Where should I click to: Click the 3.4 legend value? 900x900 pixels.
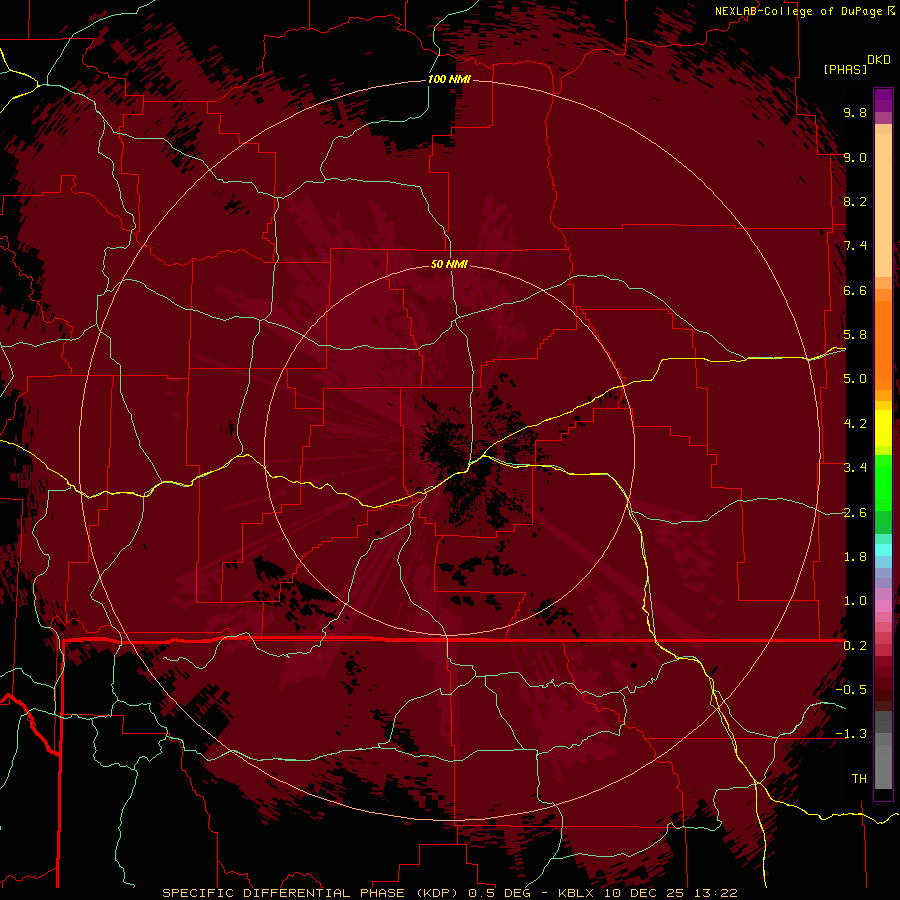coord(855,468)
